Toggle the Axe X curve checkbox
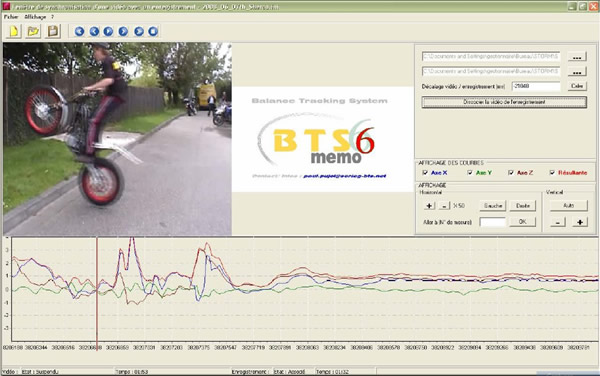Viewport: 600px width, 376px height. pyautogui.click(x=425, y=173)
